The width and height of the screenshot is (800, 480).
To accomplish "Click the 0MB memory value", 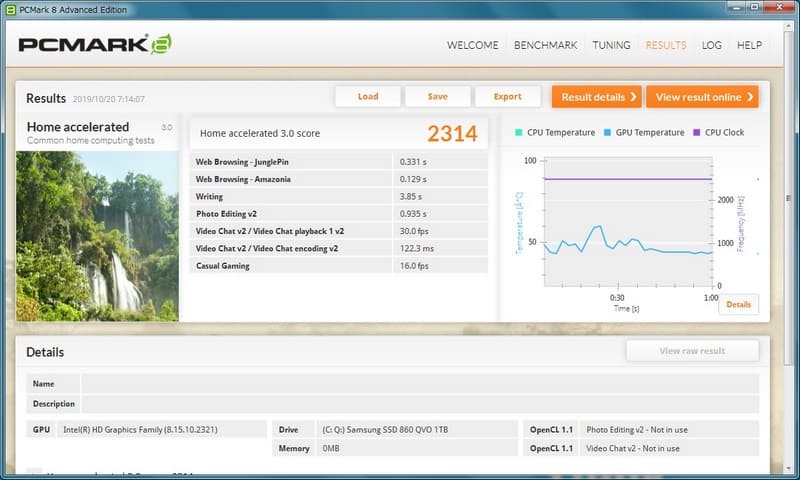I will 331,448.
